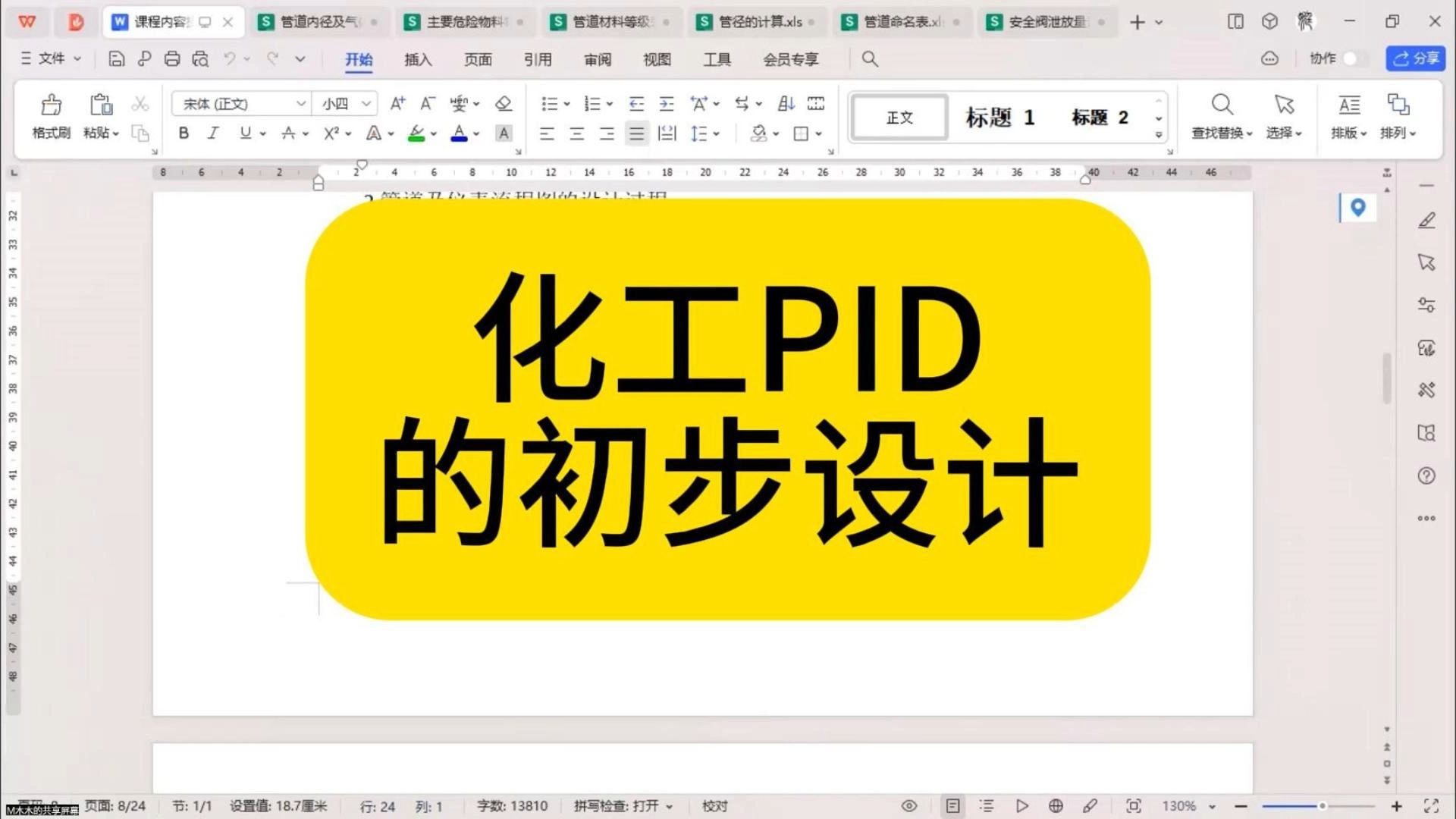Click the Save document icon

coord(116,59)
